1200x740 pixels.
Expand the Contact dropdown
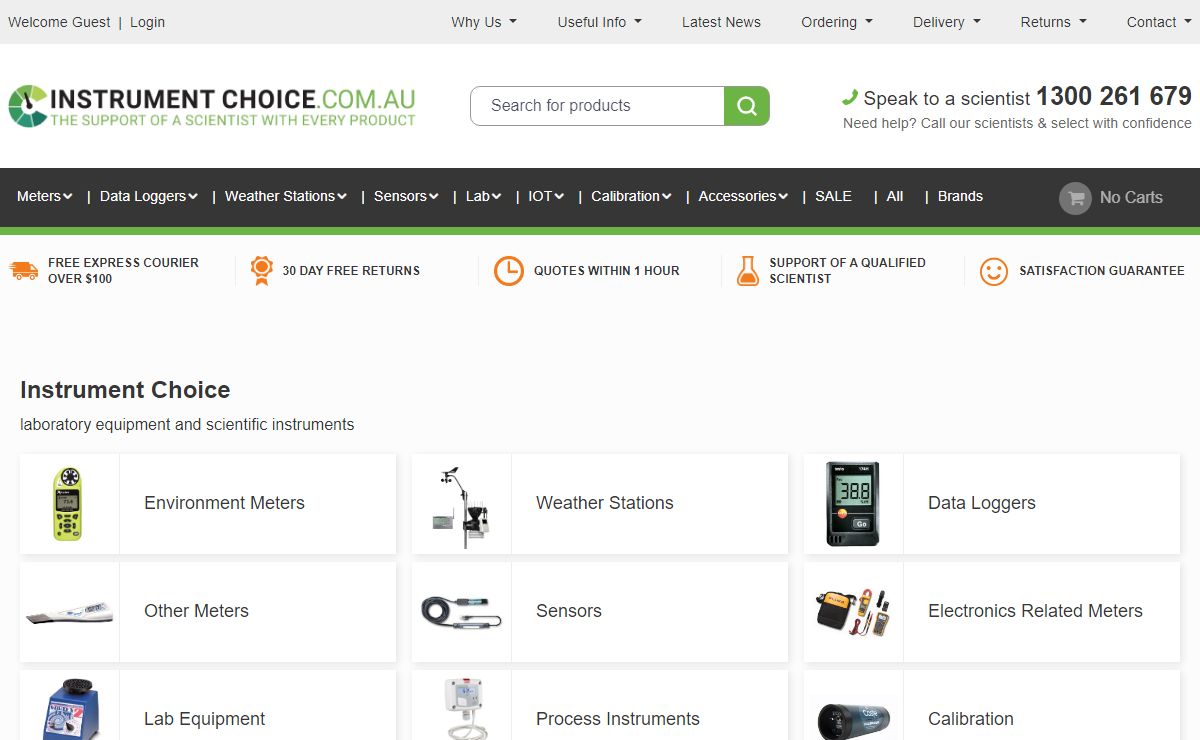point(1159,22)
